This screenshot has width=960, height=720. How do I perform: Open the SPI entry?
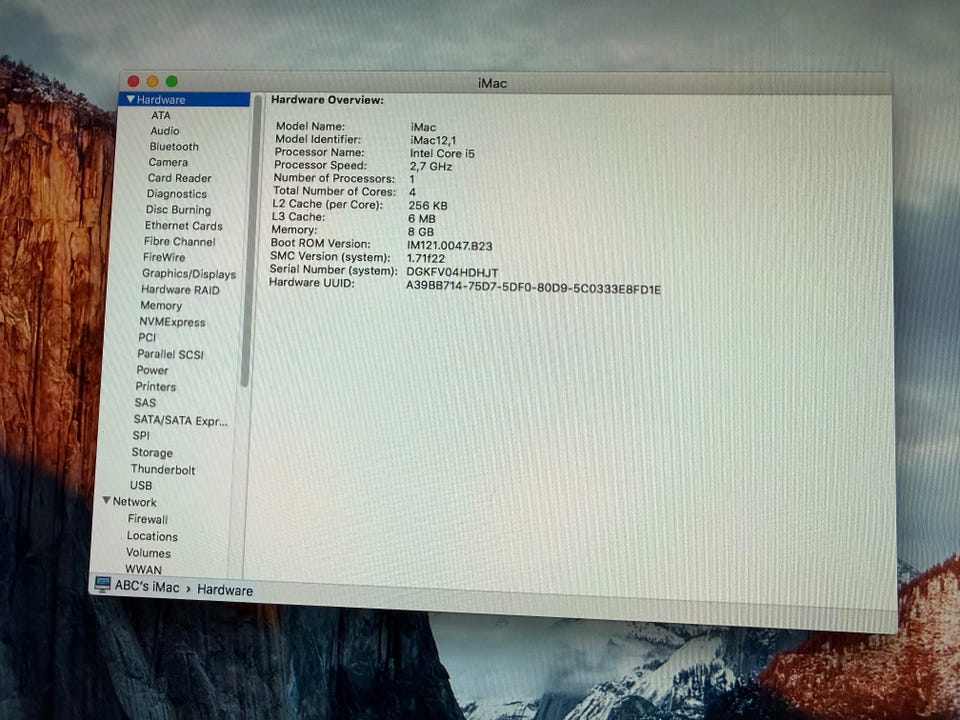[141, 435]
